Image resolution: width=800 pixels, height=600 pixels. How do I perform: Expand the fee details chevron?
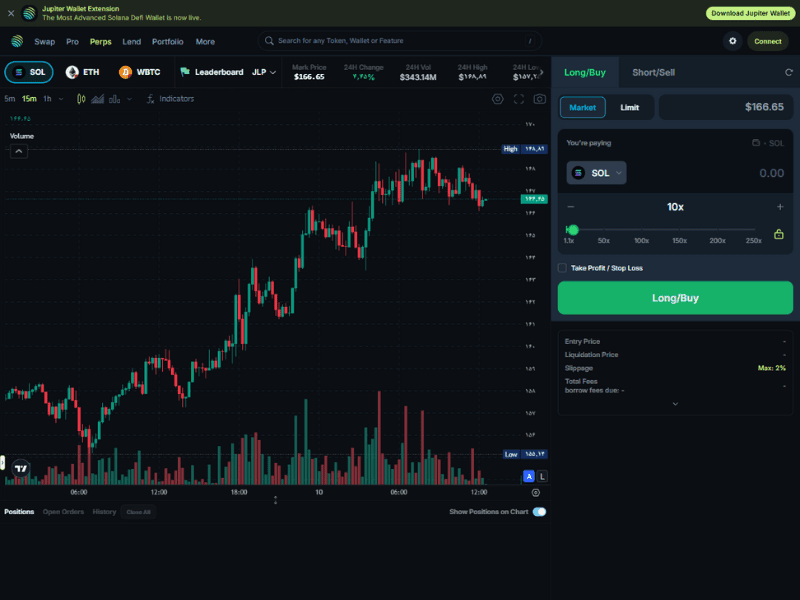point(675,404)
